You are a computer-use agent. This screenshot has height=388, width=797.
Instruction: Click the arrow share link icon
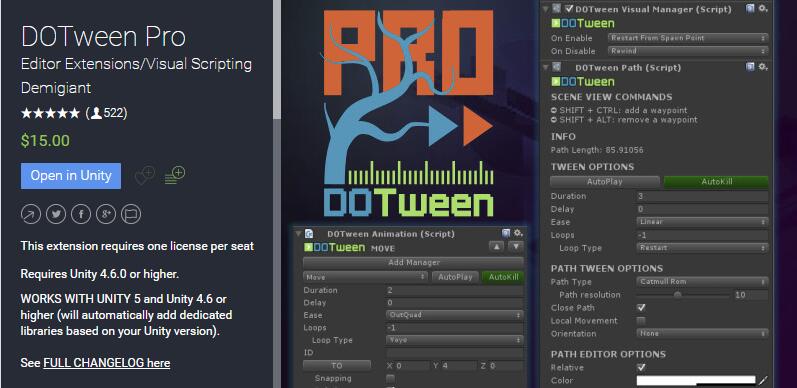31,214
